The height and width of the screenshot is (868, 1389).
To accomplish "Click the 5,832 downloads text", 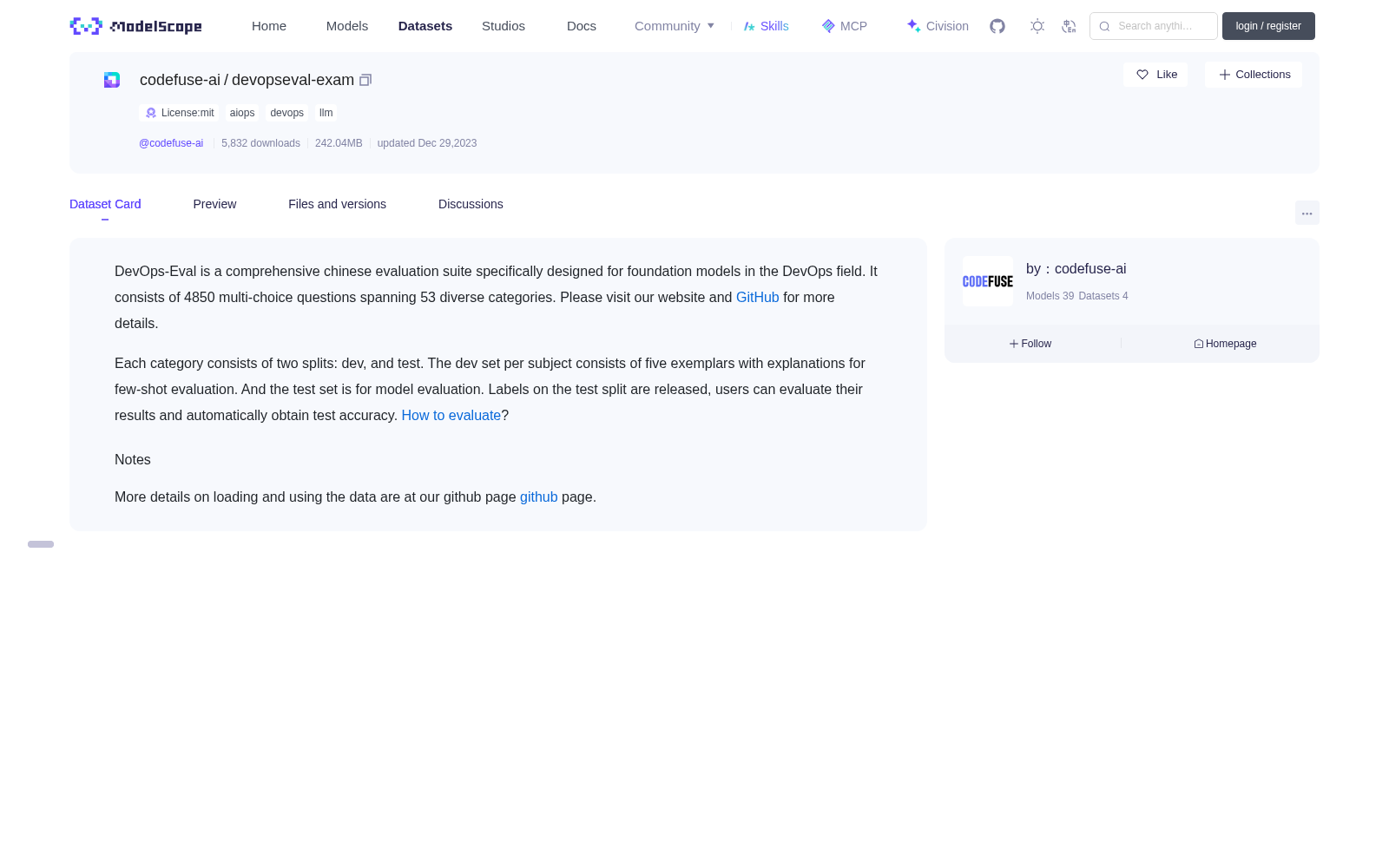I will tap(260, 143).
